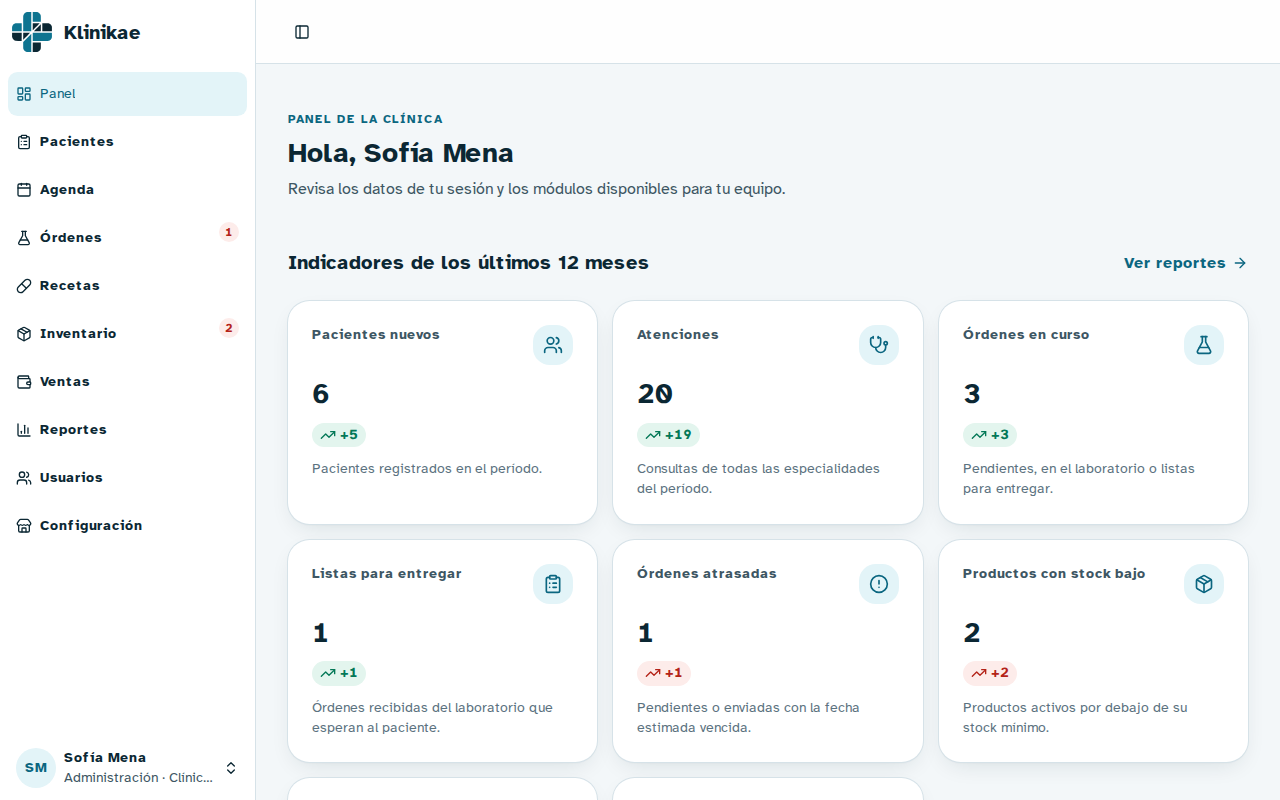The height and width of the screenshot is (800, 1280).
Task: Click the alert icon on Órdenes atrasadas card
Action: tap(879, 584)
